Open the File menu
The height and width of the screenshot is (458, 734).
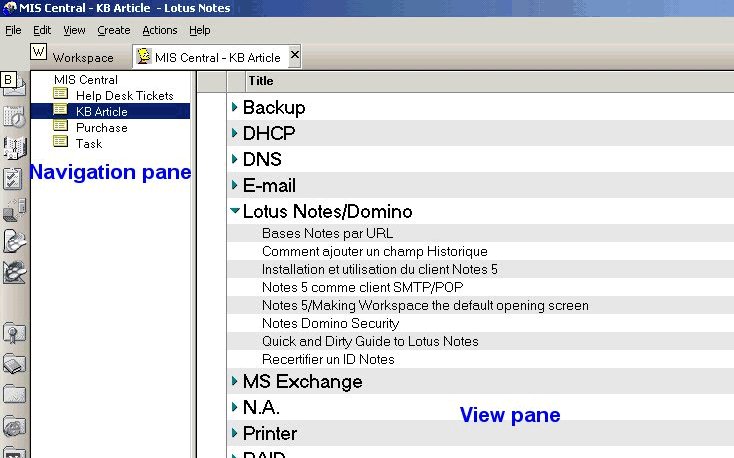[13, 30]
